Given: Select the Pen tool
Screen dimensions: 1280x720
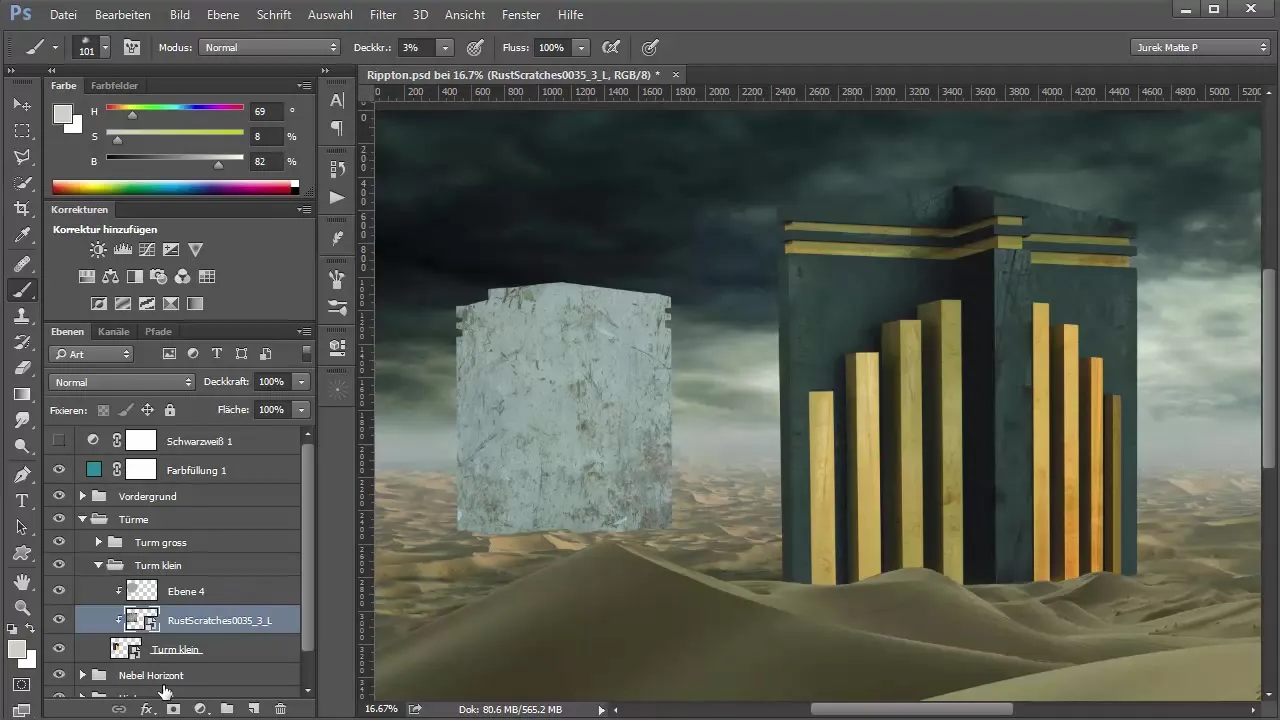Looking at the screenshot, I should 22,474.
